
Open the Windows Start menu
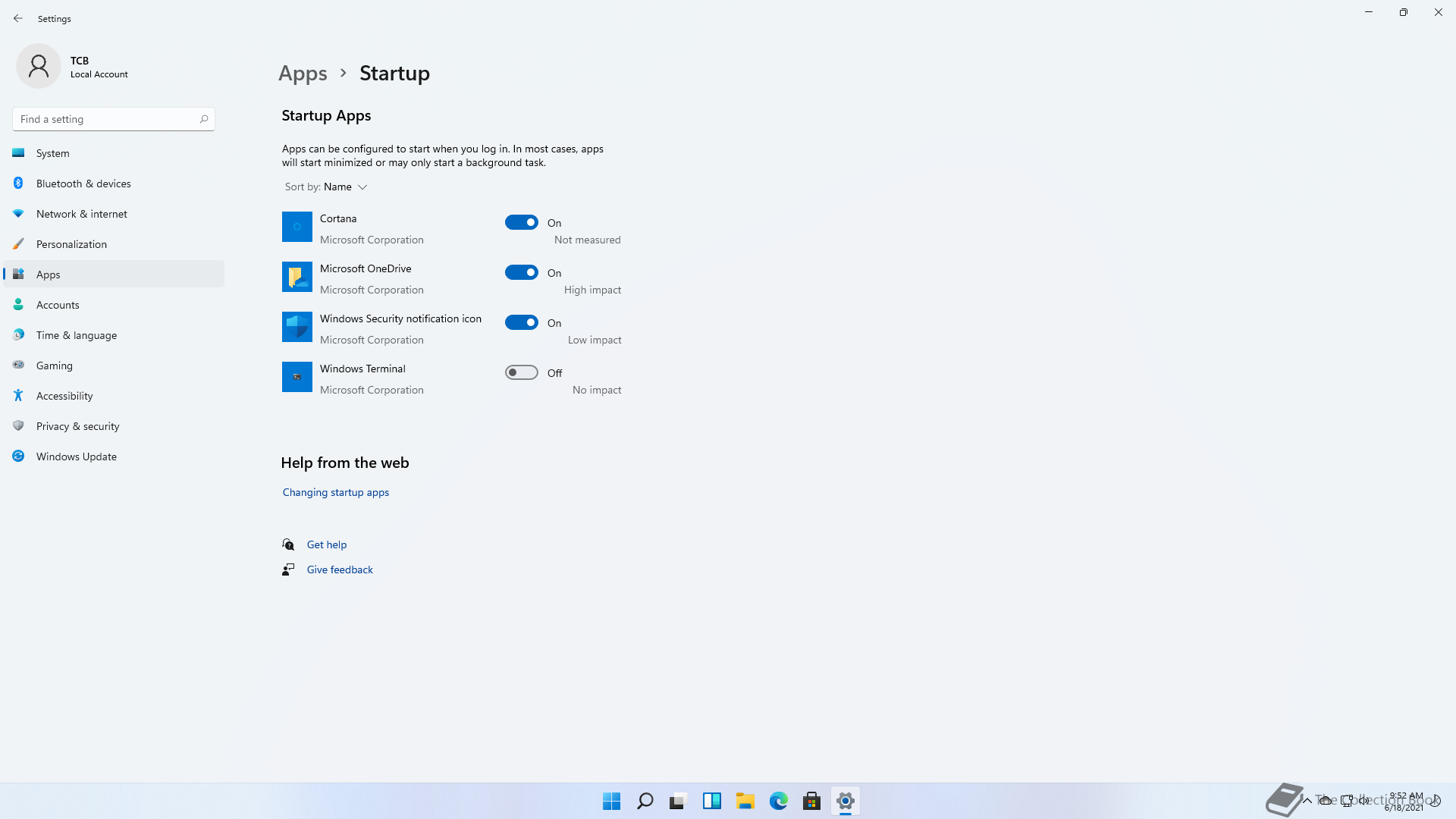coord(612,801)
